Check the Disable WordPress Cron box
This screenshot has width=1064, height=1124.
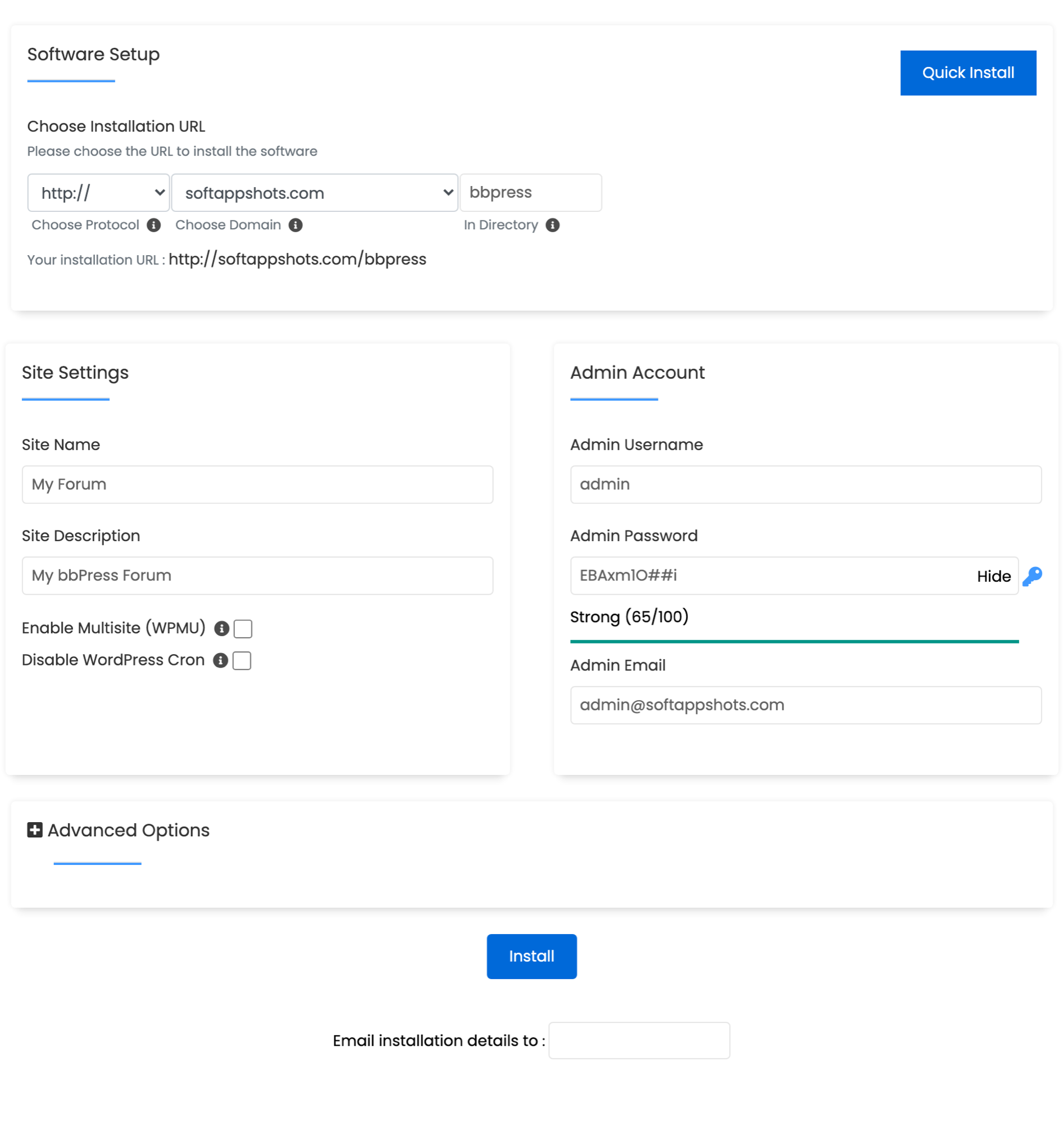coord(241,660)
